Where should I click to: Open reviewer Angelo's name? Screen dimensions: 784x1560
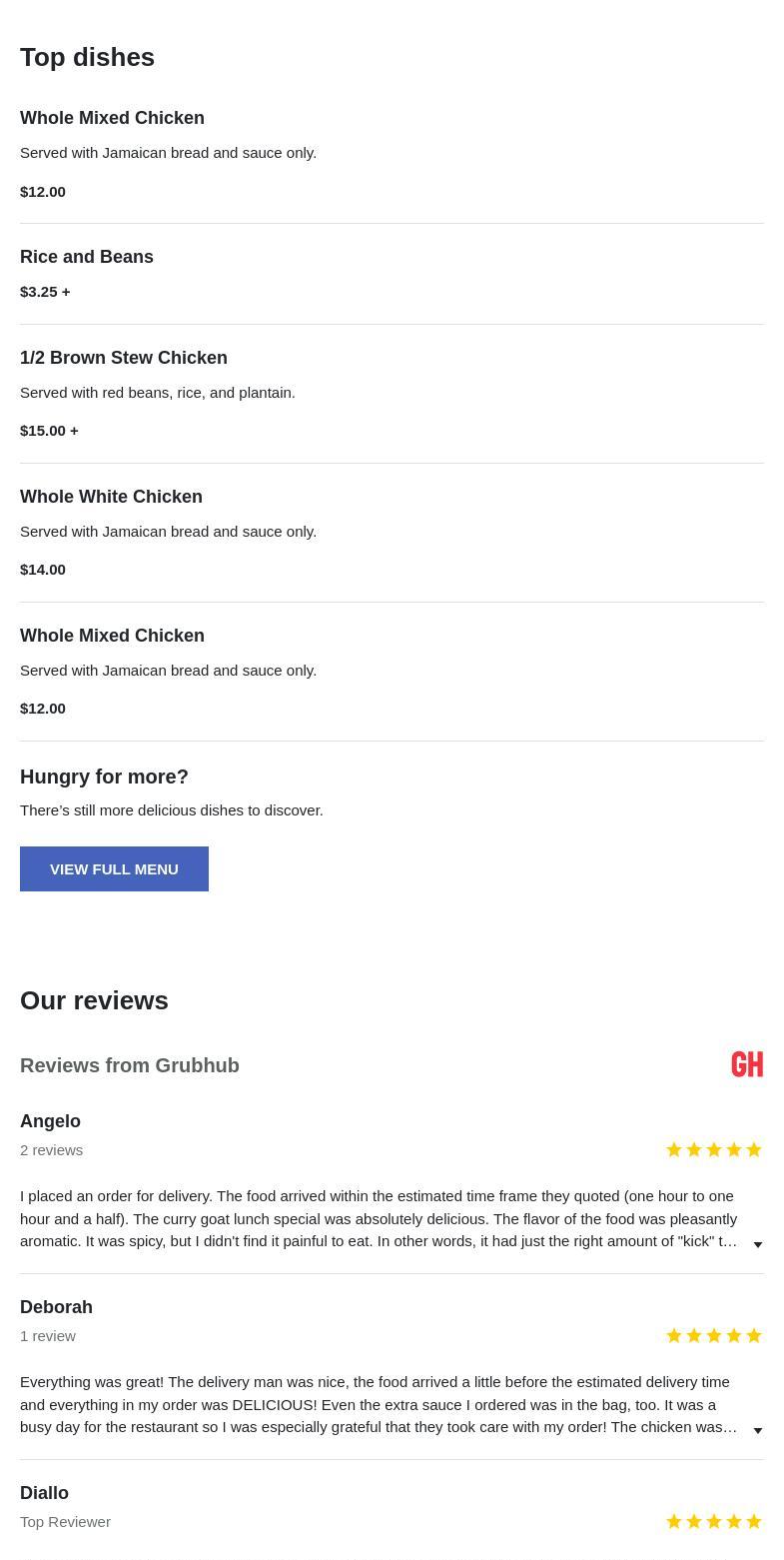pyautogui.click(x=50, y=1121)
